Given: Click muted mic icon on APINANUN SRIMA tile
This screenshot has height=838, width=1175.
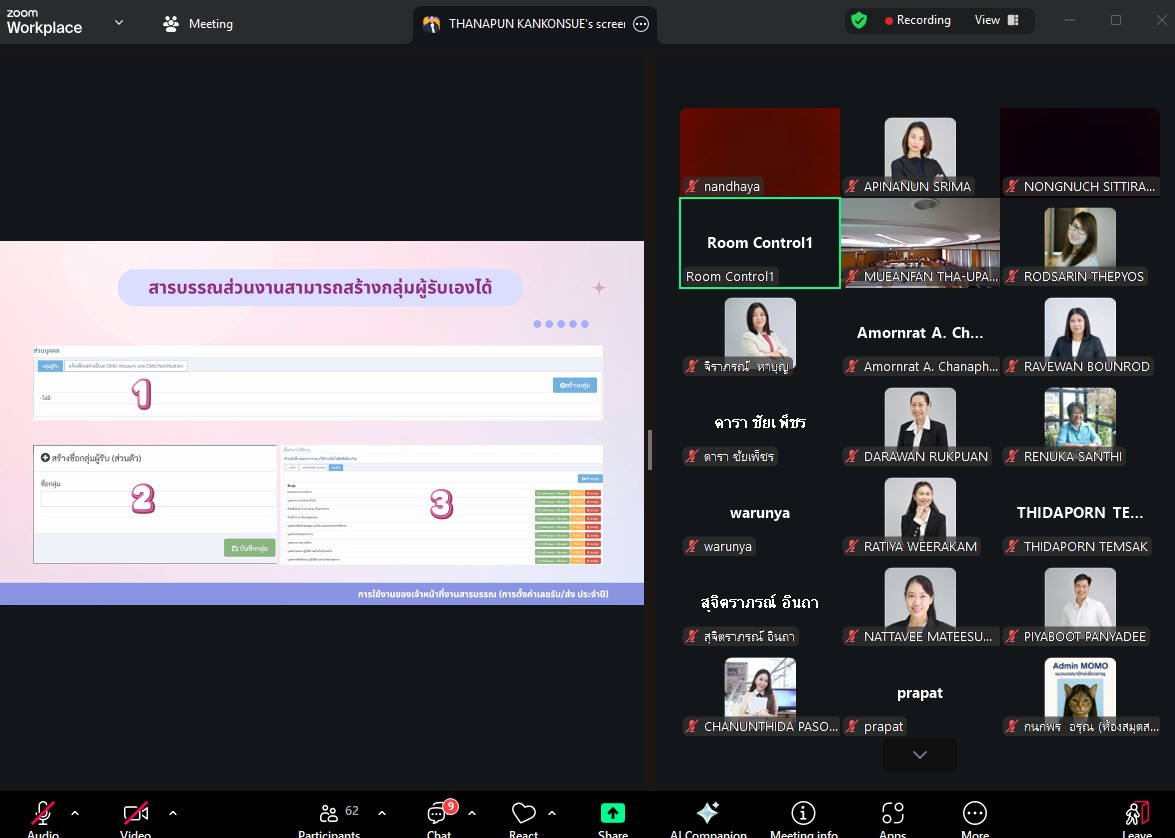Looking at the screenshot, I should coord(852,187).
